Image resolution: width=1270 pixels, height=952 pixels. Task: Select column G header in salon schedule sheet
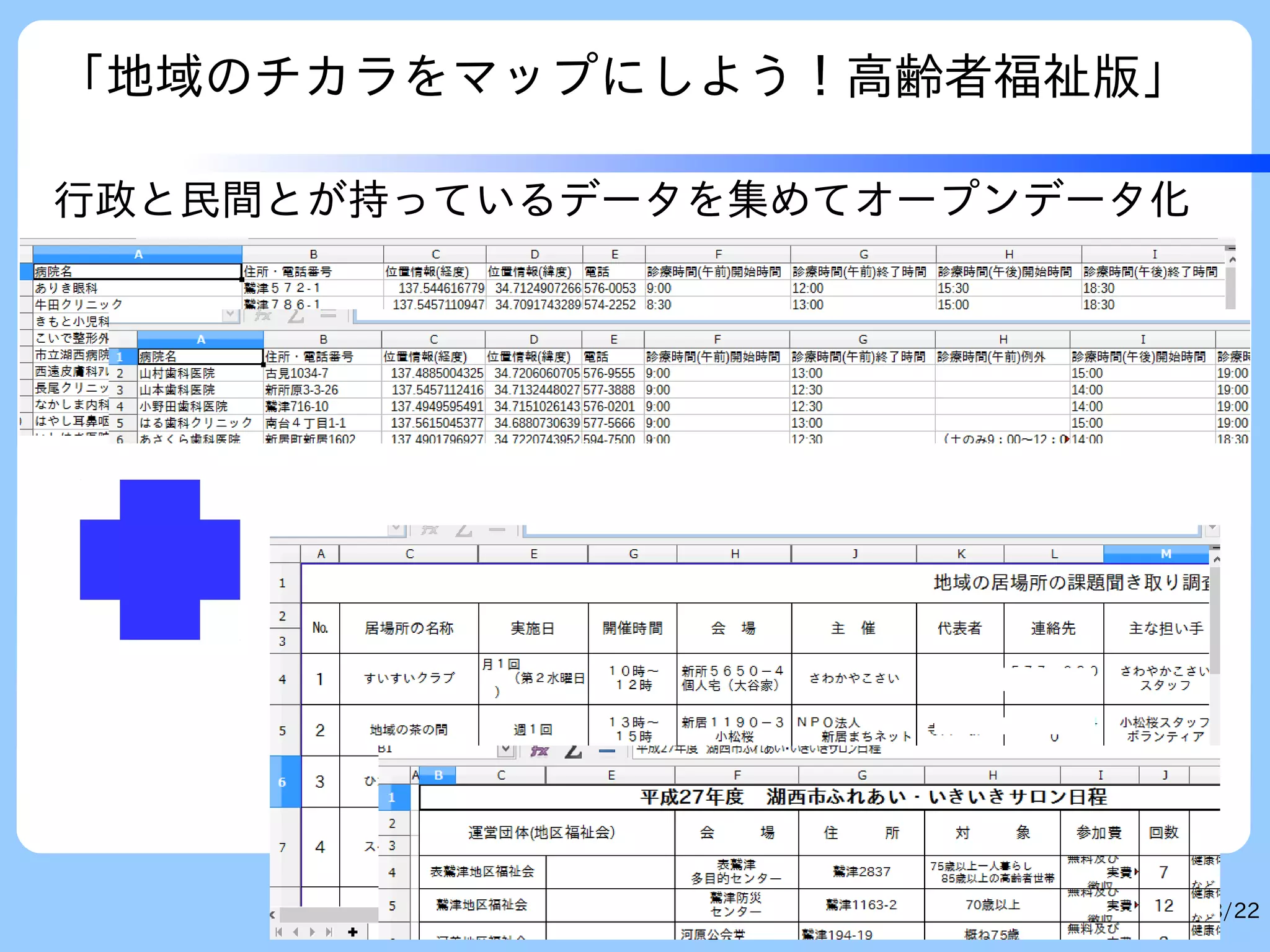[862, 775]
